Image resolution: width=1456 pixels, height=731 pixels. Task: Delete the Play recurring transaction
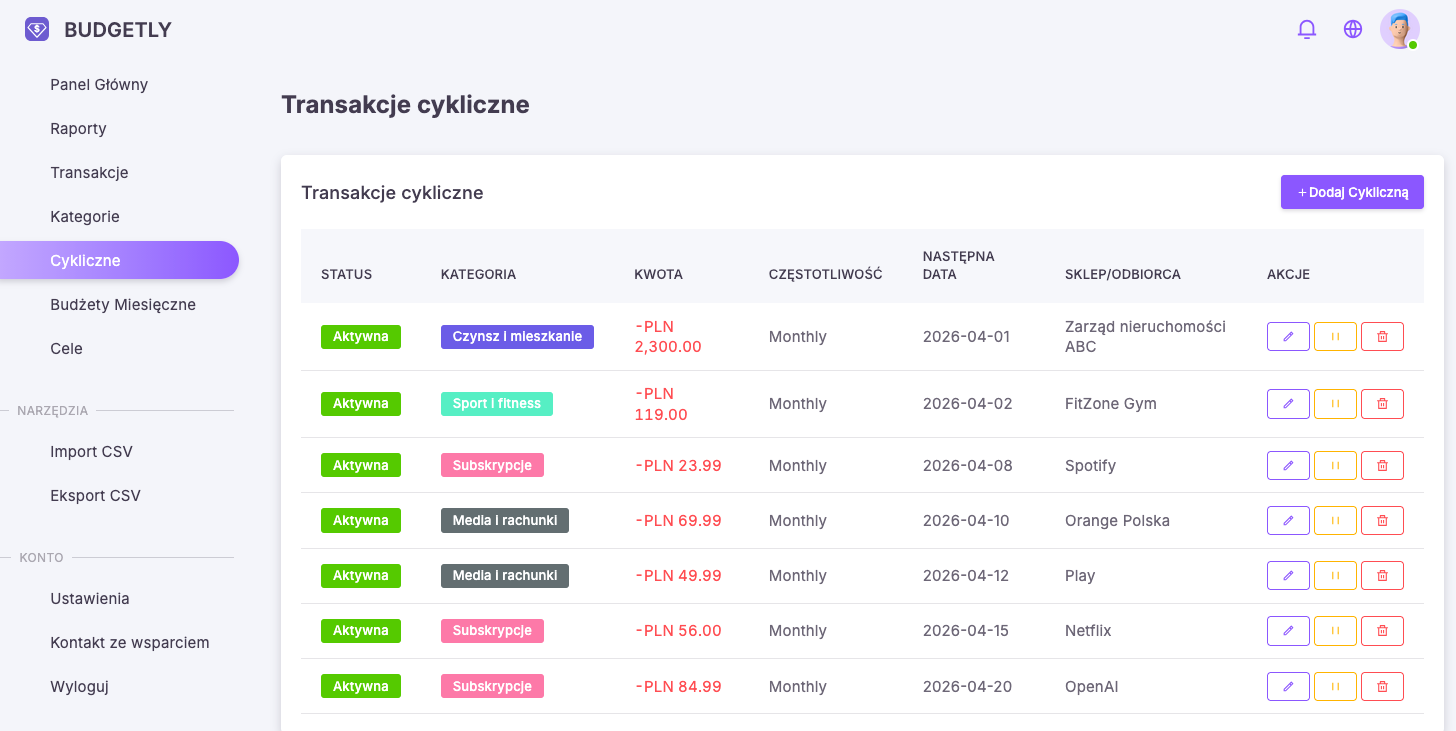(1382, 576)
